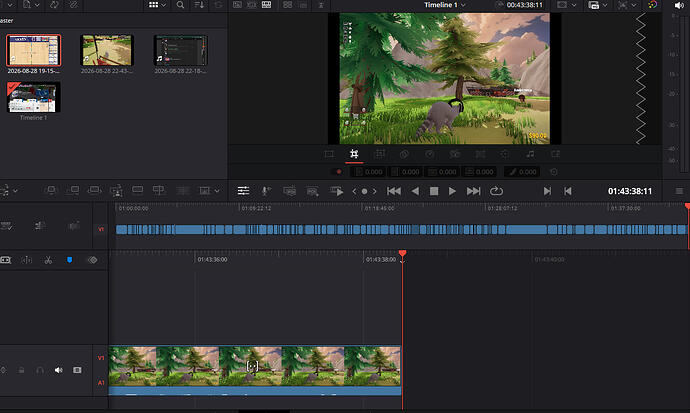Open the Composite tool under the viewer

click(x=404, y=154)
